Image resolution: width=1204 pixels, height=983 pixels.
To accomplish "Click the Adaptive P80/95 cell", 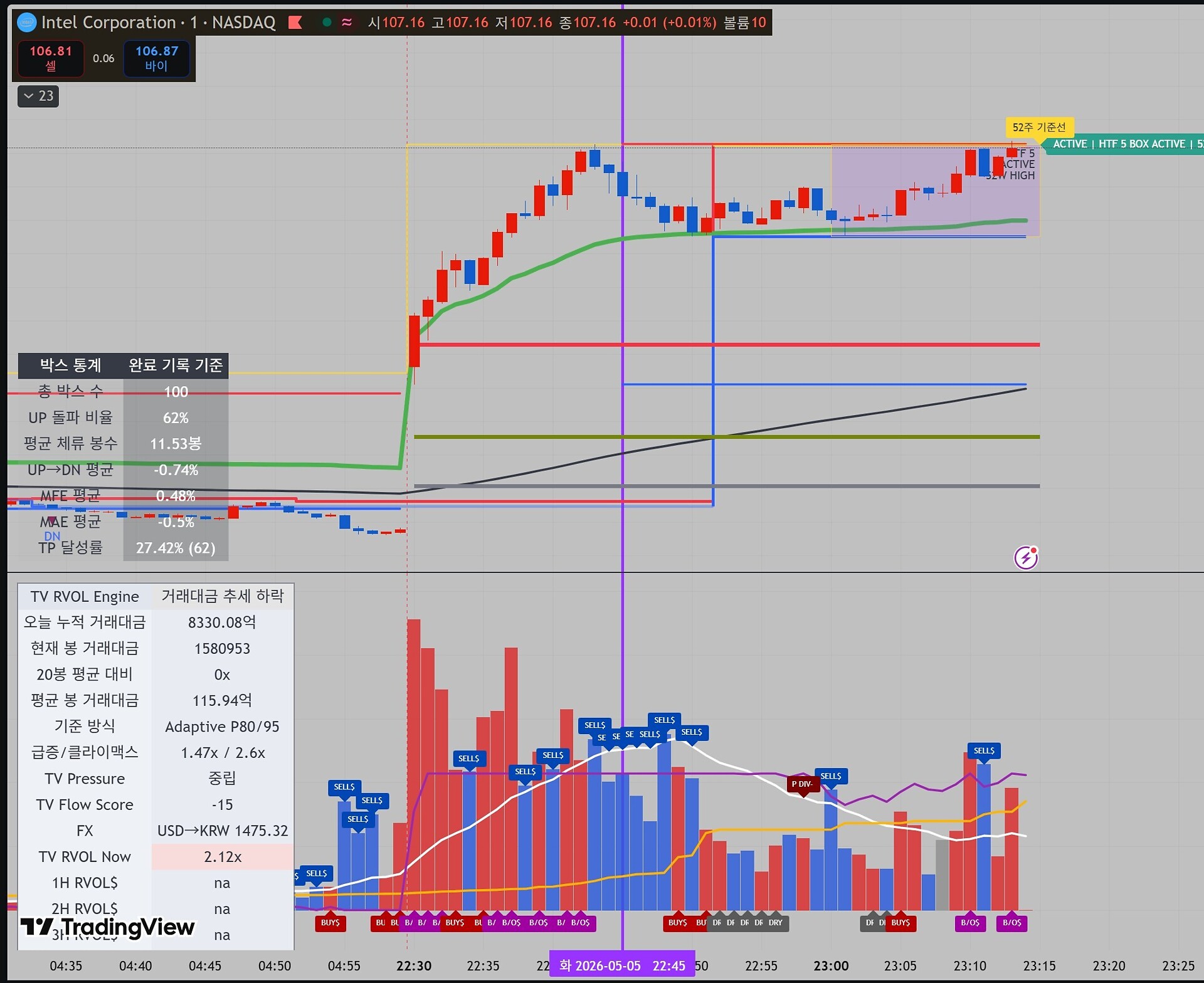I will pyautogui.click(x=223, y=727).
